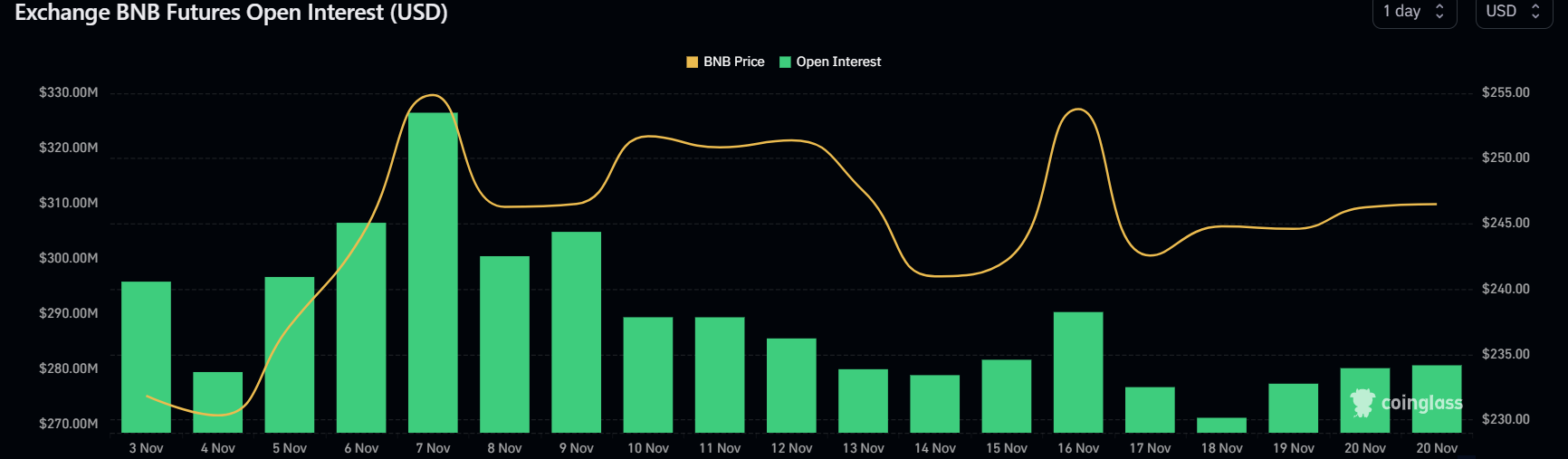
Task: Click the $270.00M left axis label
Action: click(69, 424)
